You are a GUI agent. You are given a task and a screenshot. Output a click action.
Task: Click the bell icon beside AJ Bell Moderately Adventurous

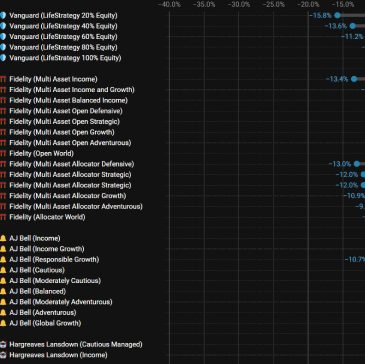click(3, 302)
